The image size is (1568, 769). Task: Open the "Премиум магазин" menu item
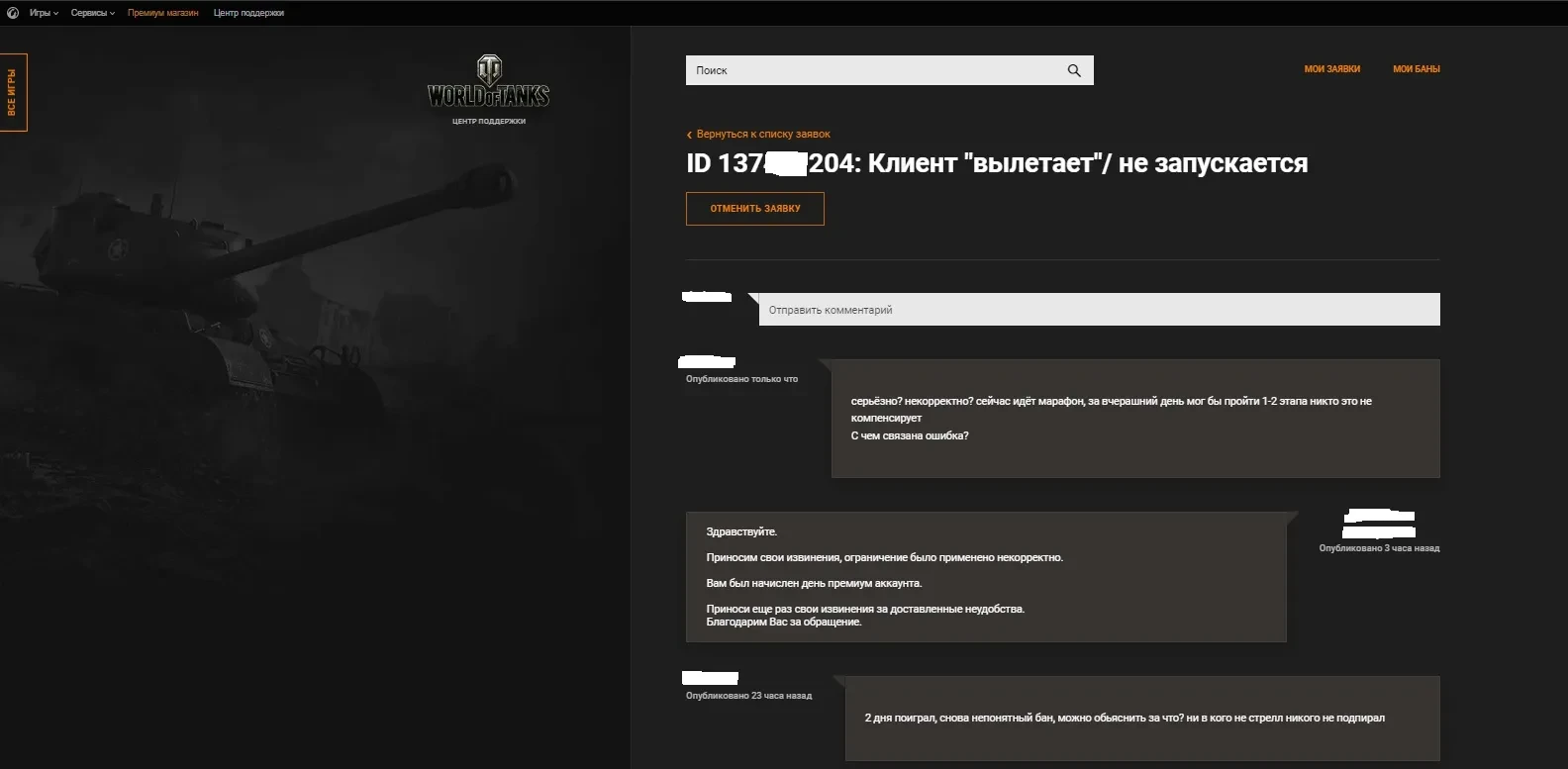tap(163, 13)
